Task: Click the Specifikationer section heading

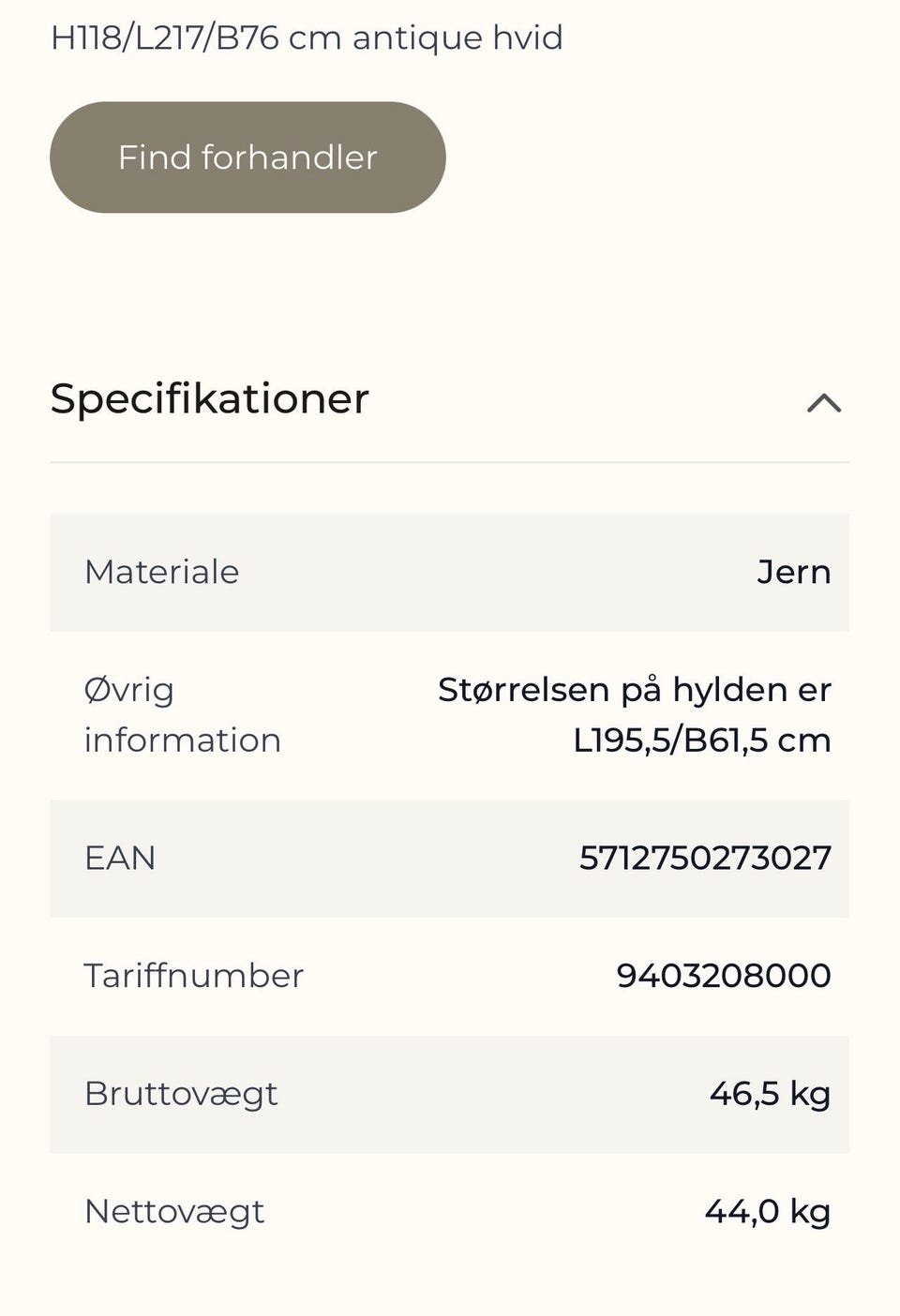Action: click(210, 399)
